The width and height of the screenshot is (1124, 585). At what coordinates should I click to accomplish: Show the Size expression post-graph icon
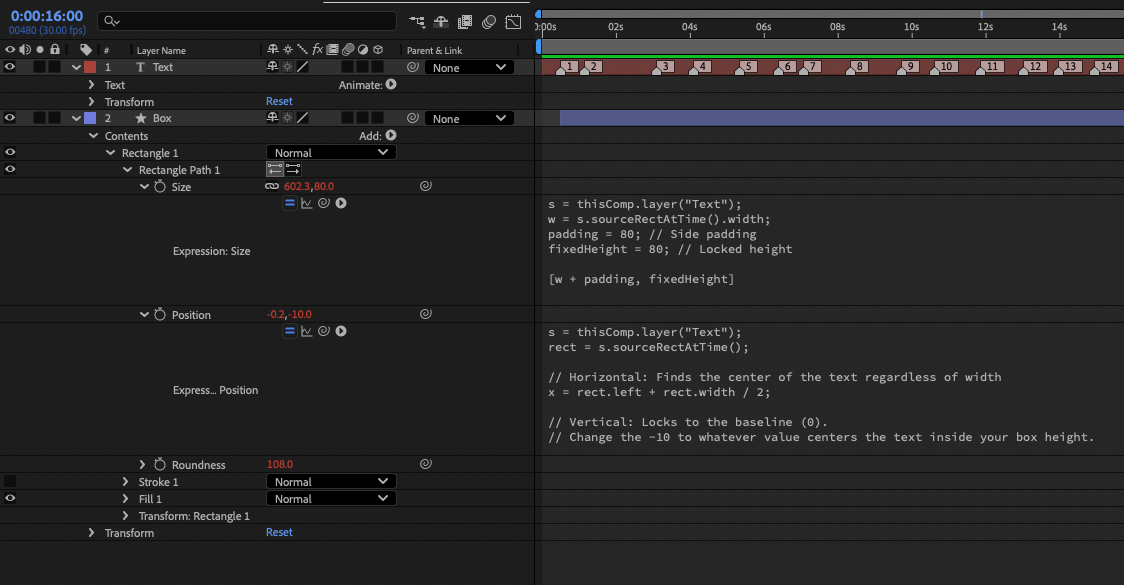pos(306,203)
